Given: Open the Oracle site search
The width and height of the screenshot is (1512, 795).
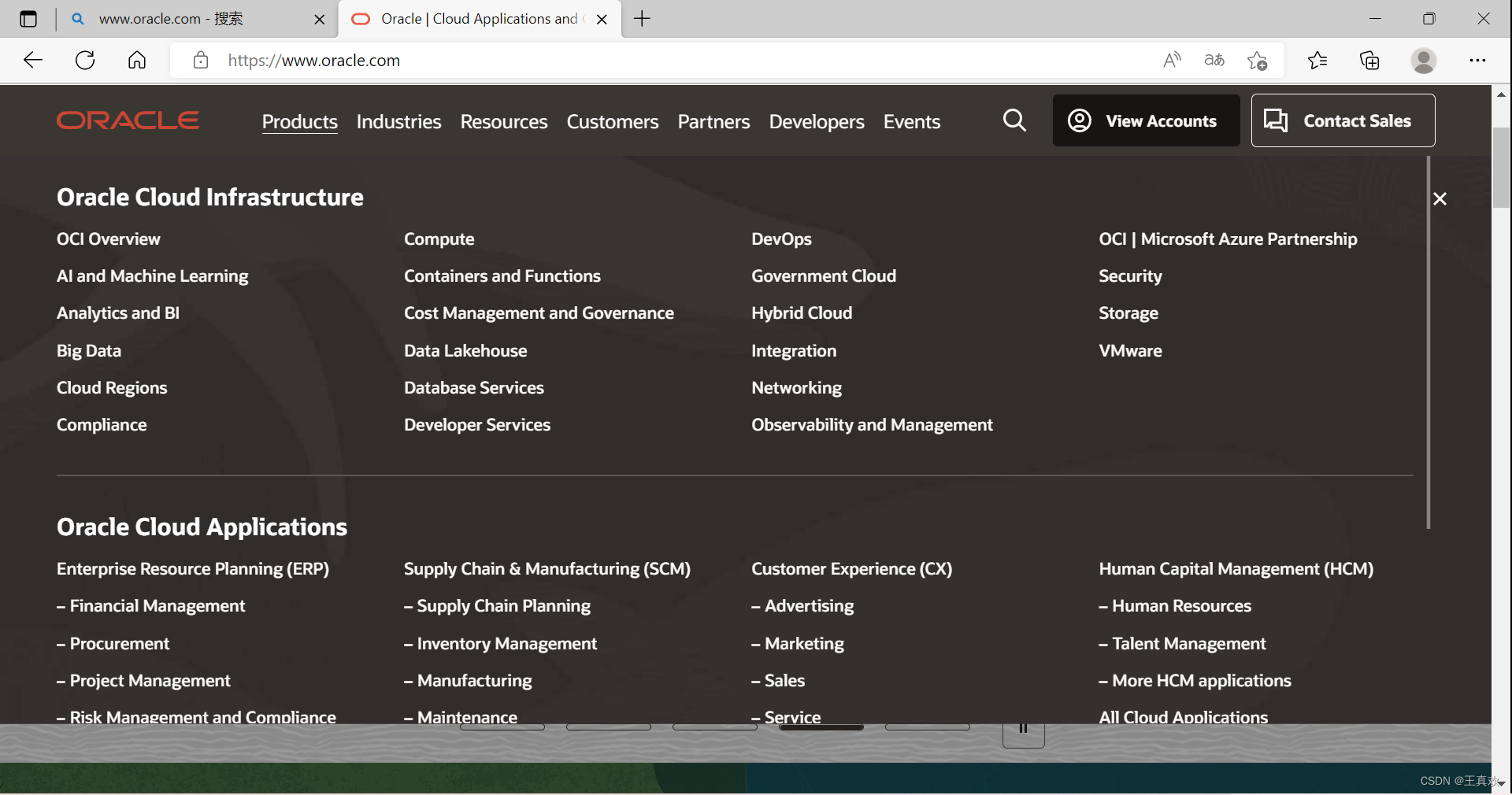Looking at the screenshot, I should (x=1014, y=120).
